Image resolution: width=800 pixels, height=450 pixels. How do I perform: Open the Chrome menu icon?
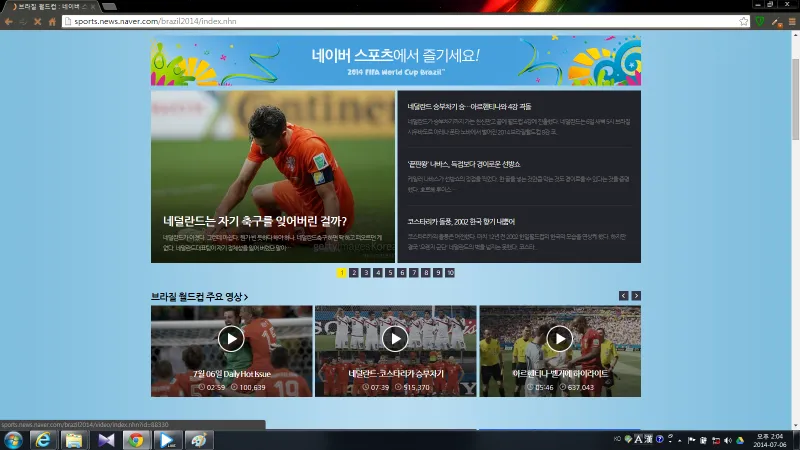[x=792, y=21]
